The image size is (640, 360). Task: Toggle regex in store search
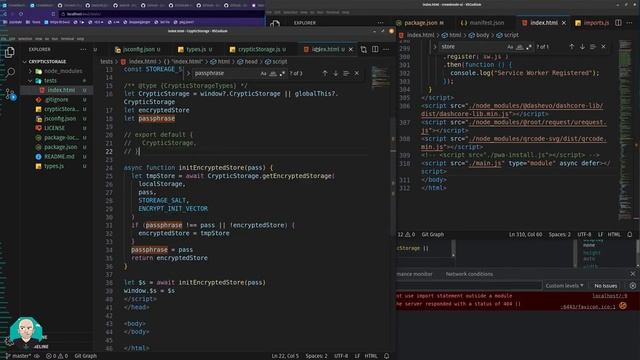click(x=529, y=47)
